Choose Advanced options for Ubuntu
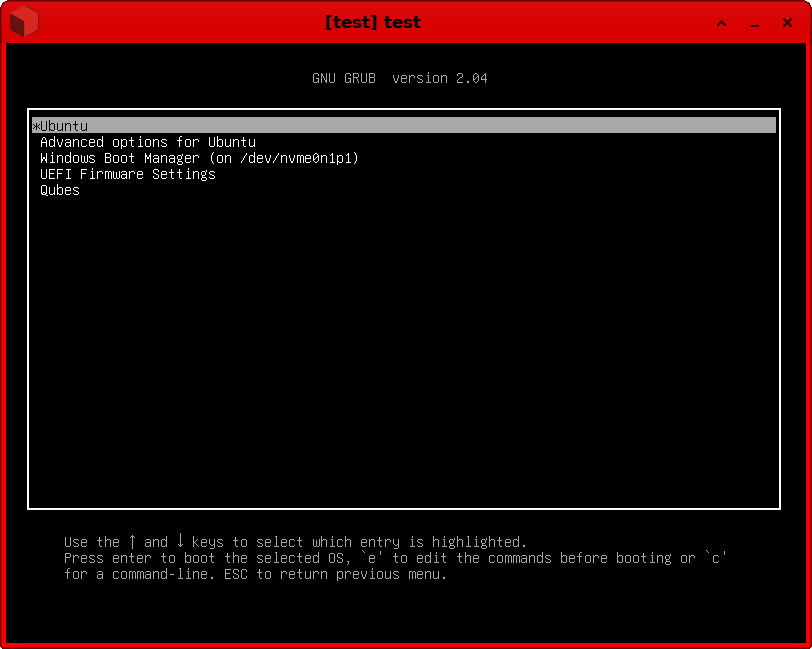This screenshot has height=649, width=812. tap(147, 142)
